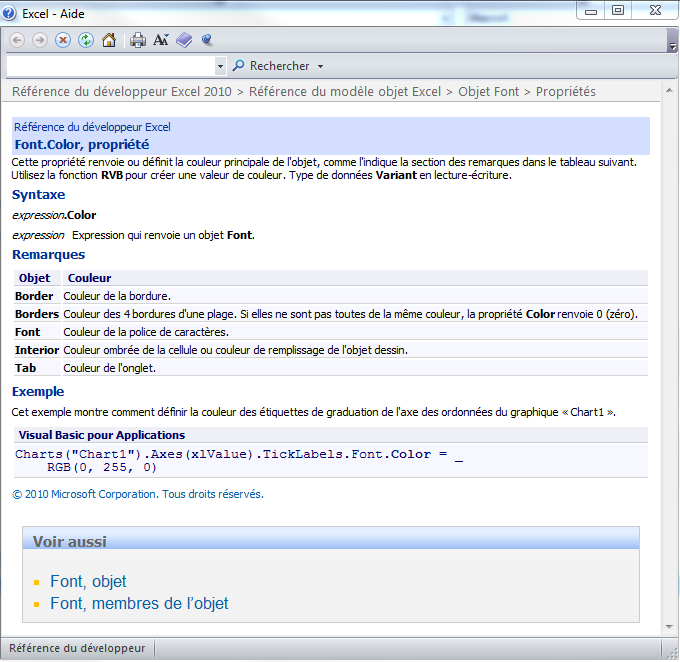Type in the help search field
Screen dimensions: 680x662
click(x=110, y=66)
